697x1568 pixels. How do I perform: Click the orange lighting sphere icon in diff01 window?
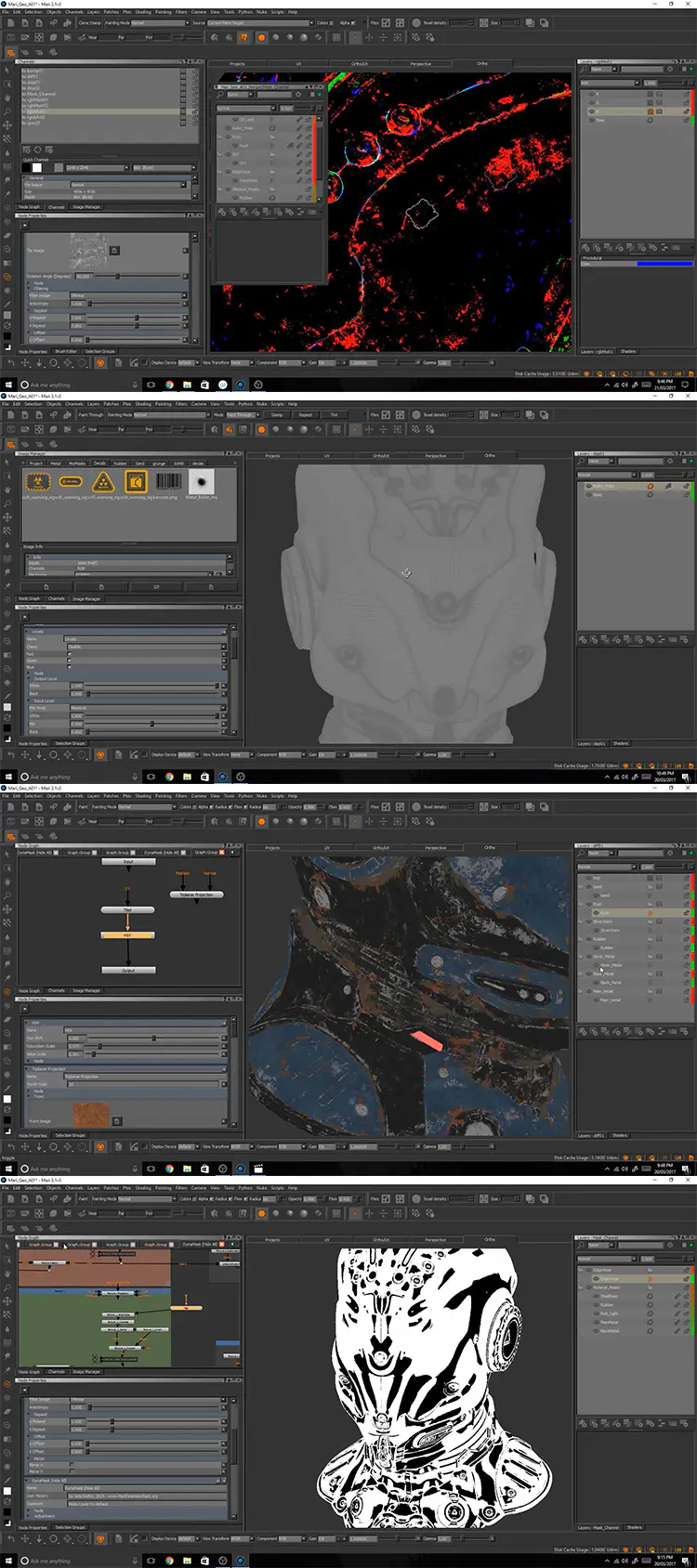[x=261, y=821]
